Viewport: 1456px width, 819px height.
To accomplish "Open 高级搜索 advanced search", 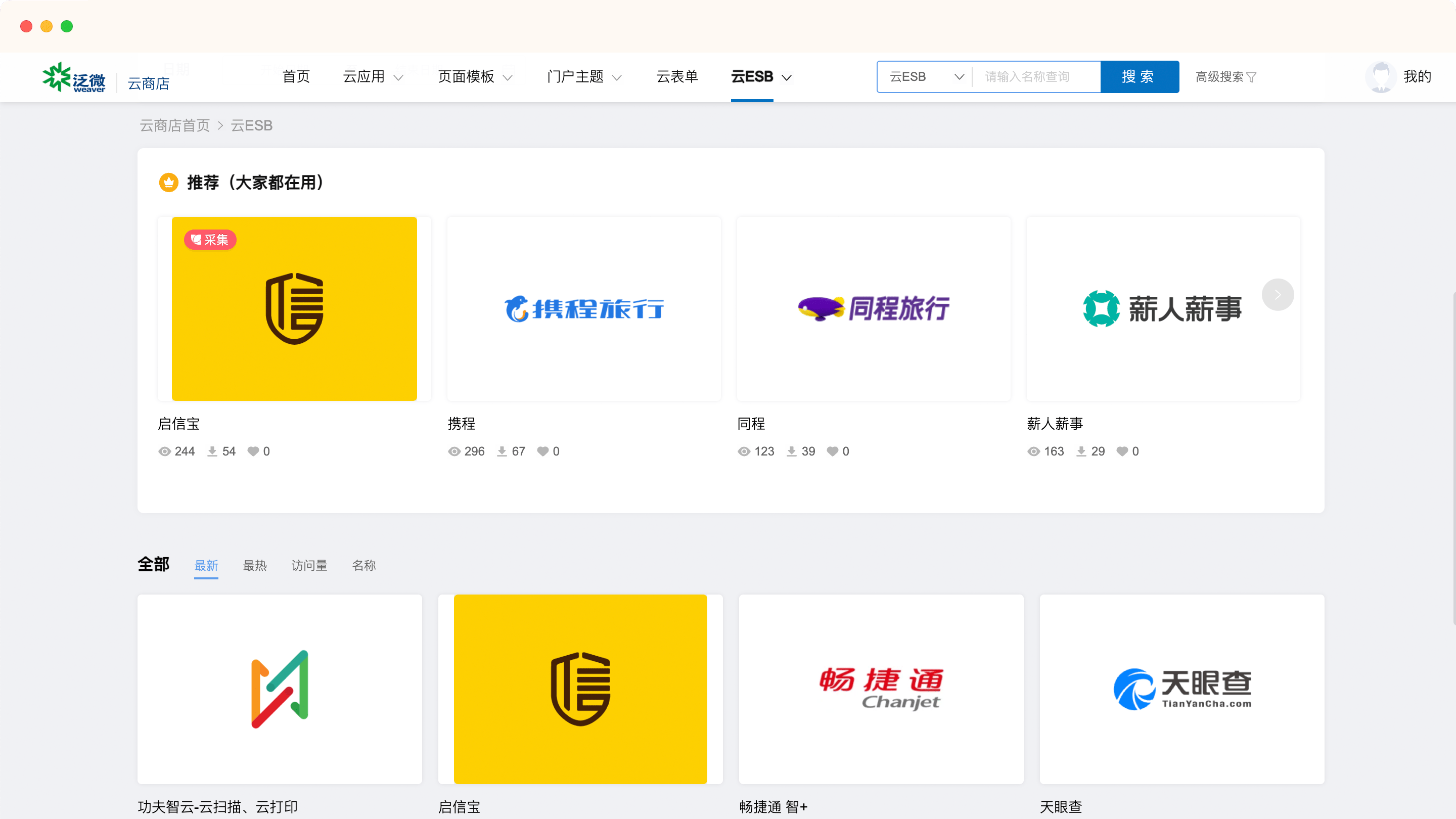I will 1225,77.
